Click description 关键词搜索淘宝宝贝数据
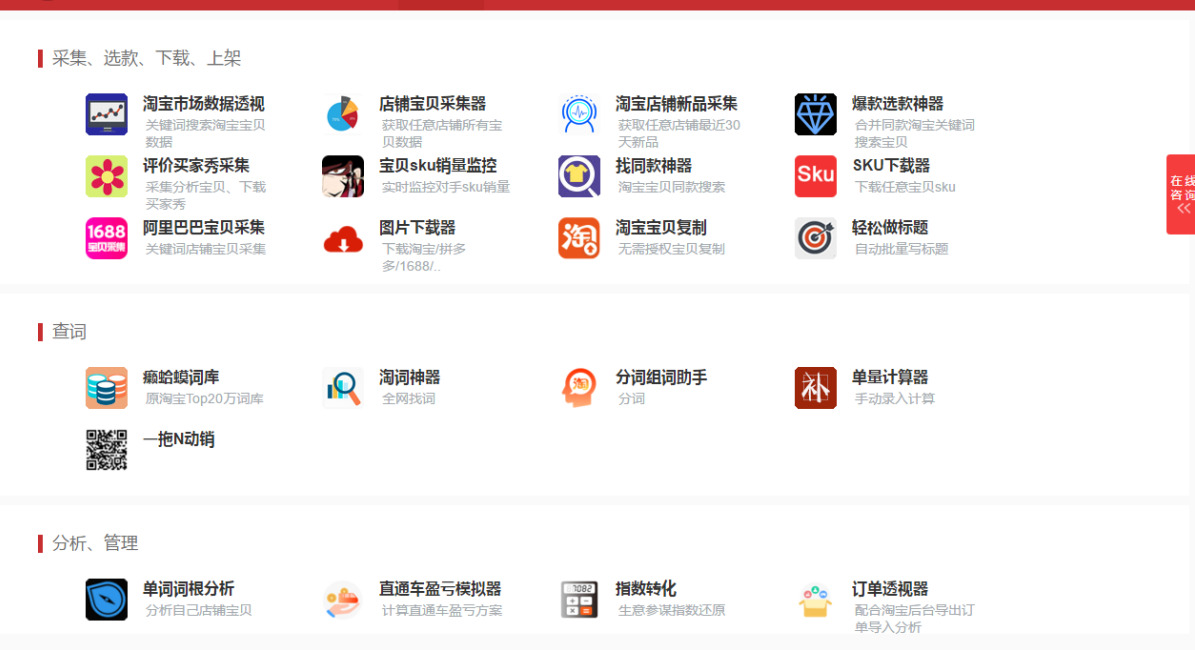 pyautogui.click(x=205, y=133)
